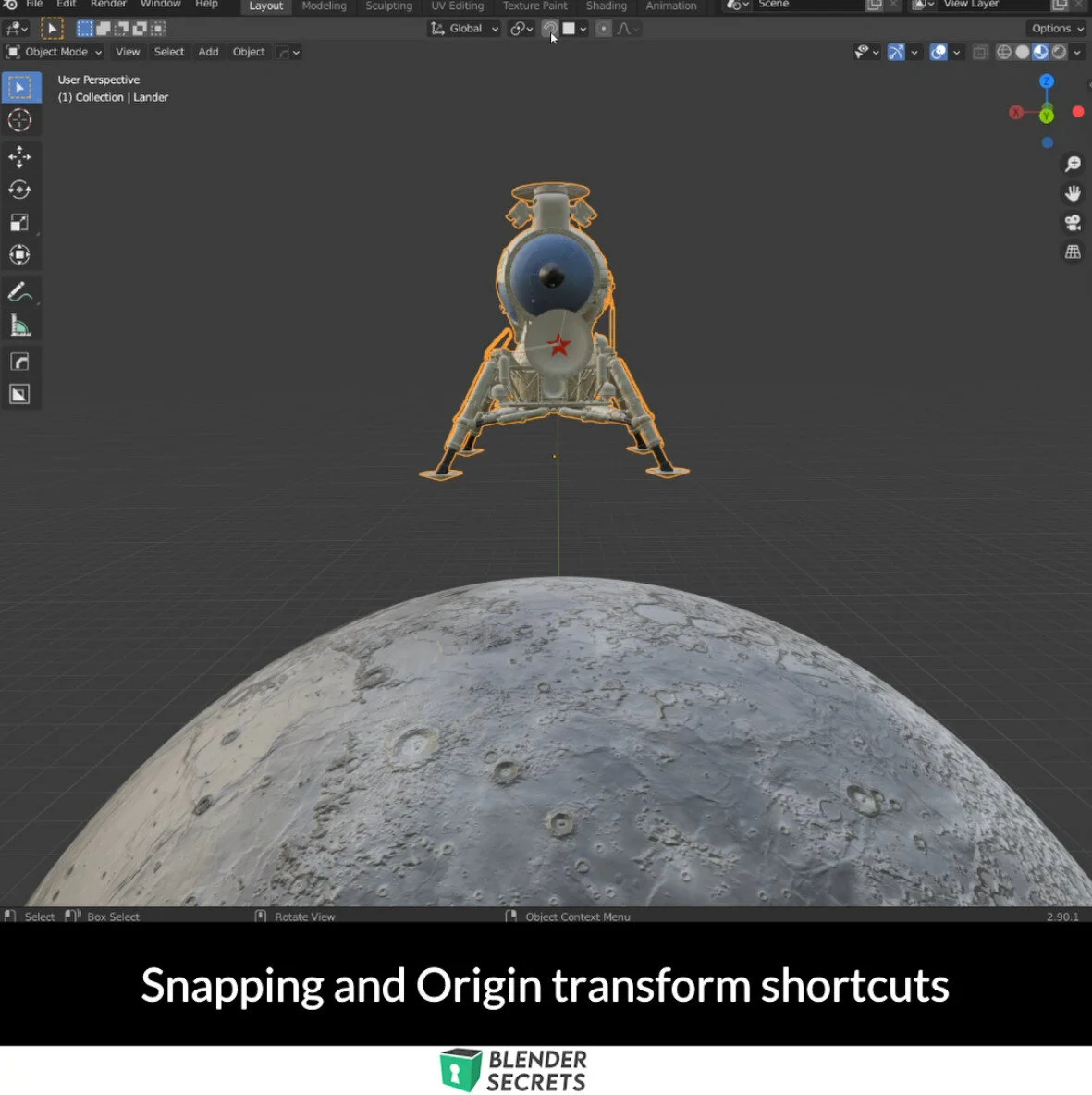
Task: Open the Global transform orientation dropdown
Action: click(464, 29)
